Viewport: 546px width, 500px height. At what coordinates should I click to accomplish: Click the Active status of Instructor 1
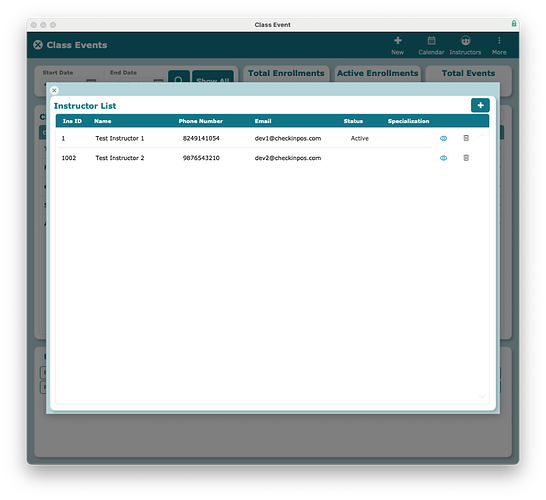pos(360,138)
